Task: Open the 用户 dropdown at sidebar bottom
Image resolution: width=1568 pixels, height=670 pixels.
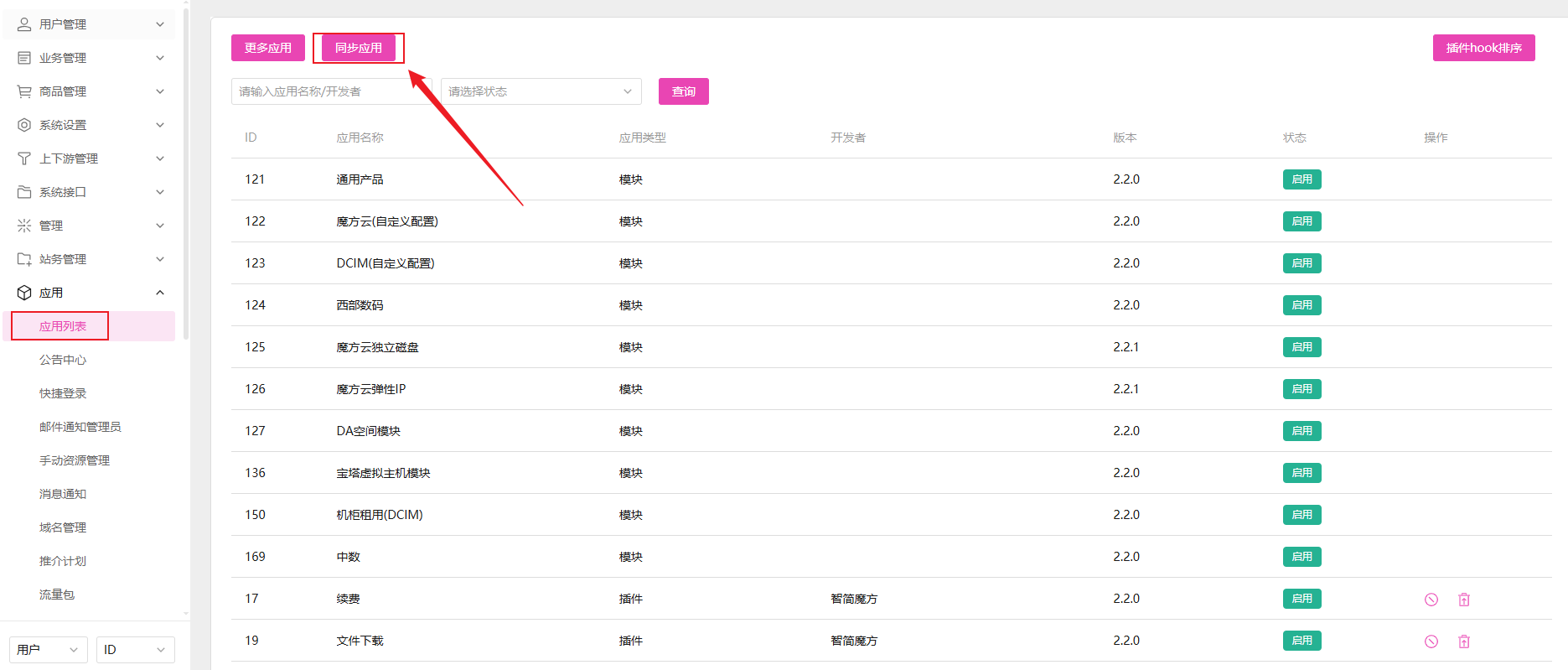Action: [48, 650]
